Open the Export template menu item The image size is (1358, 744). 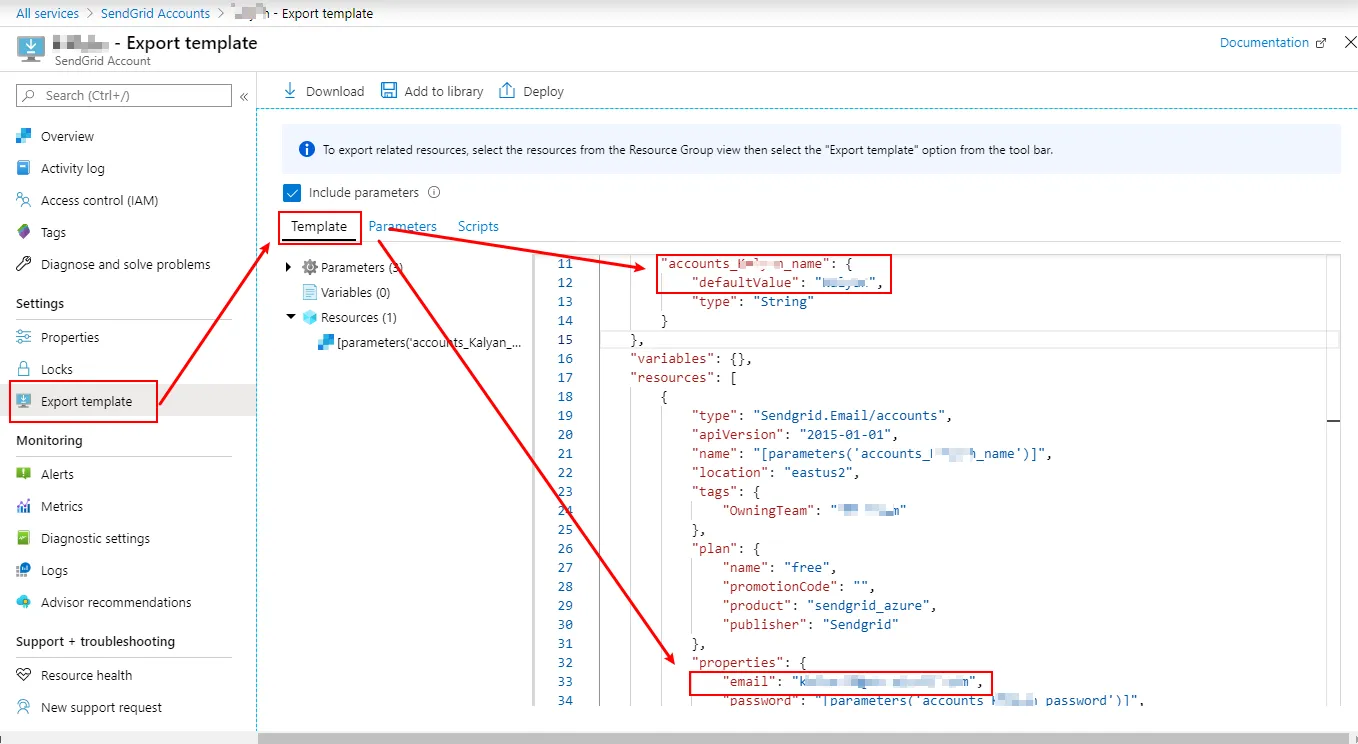(x=128, y=401)
